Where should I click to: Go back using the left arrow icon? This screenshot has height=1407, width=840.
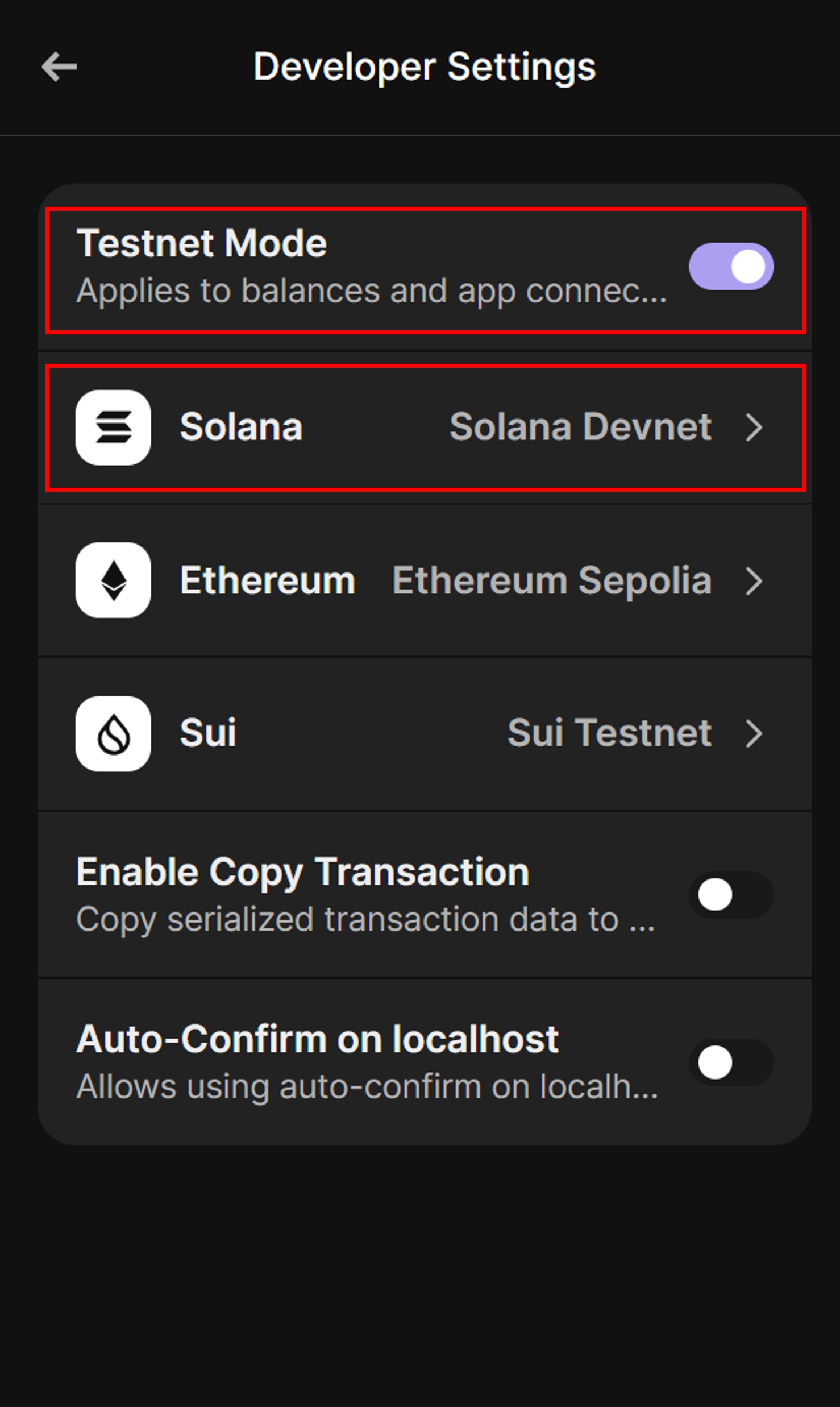coord(59,67)
